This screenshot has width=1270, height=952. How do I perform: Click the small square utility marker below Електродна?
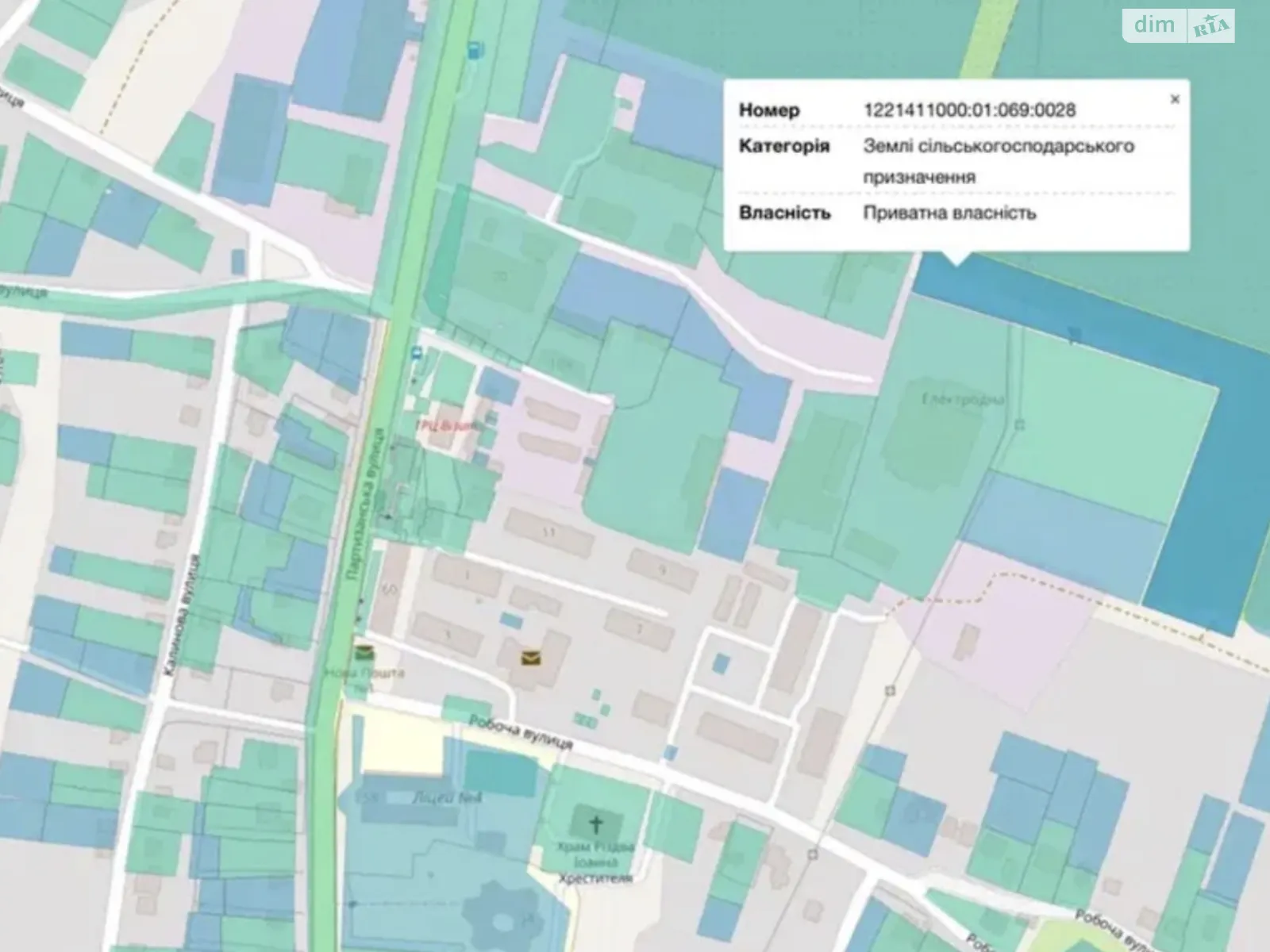point(1020,424)
